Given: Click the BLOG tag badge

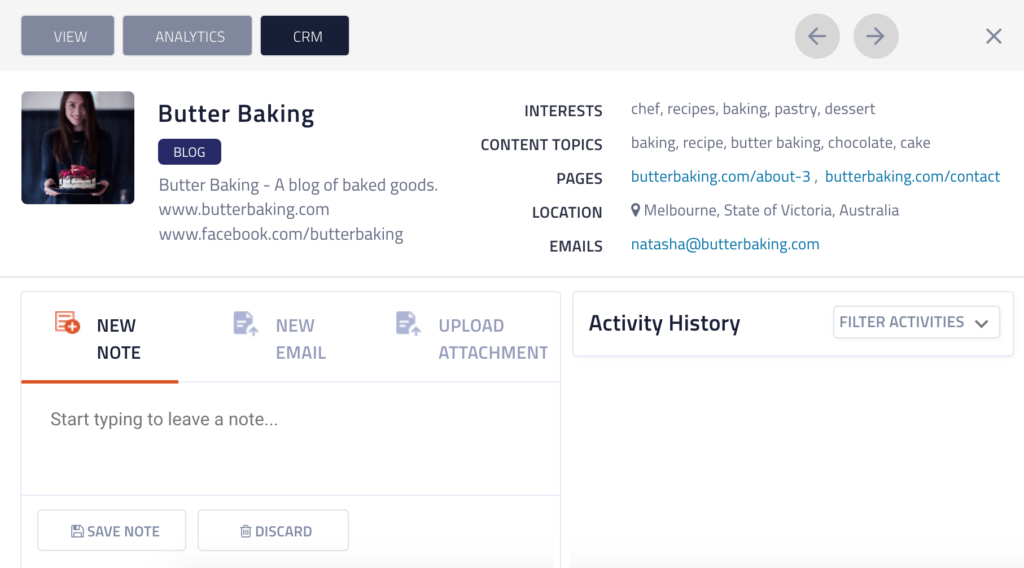Looking at the screenshot, I should (x=189, y=152).
